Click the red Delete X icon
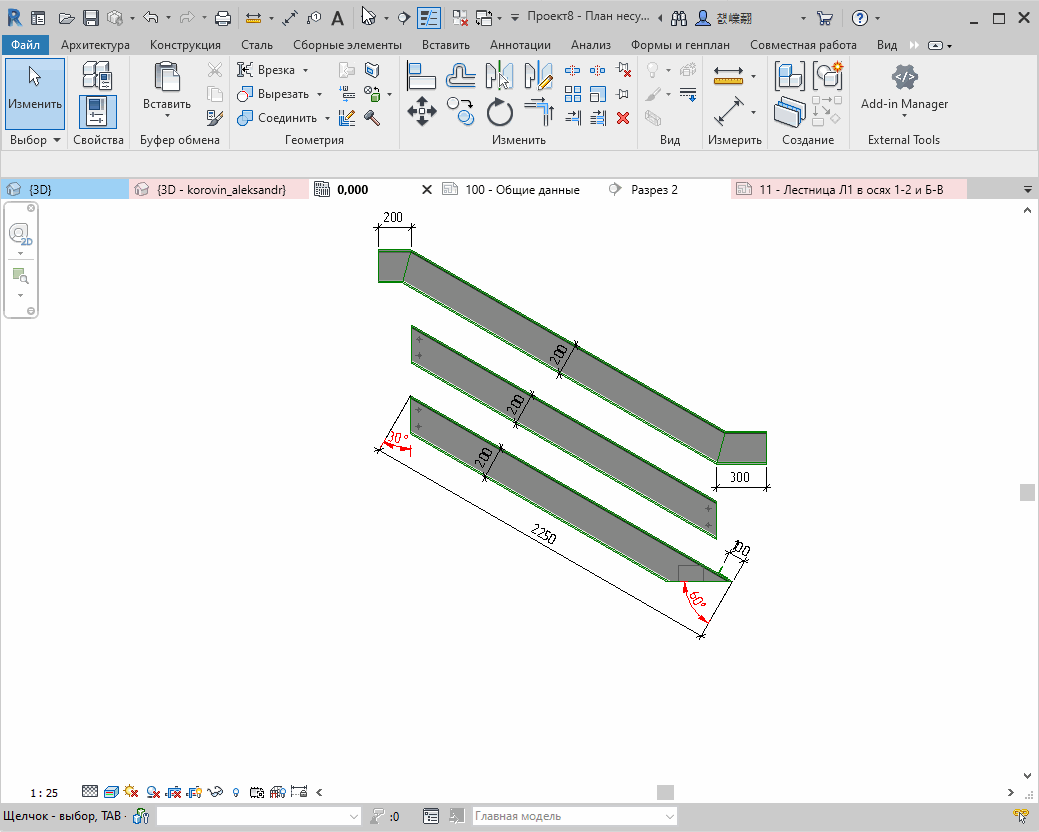1039x832 pixels. click(622, 118)
